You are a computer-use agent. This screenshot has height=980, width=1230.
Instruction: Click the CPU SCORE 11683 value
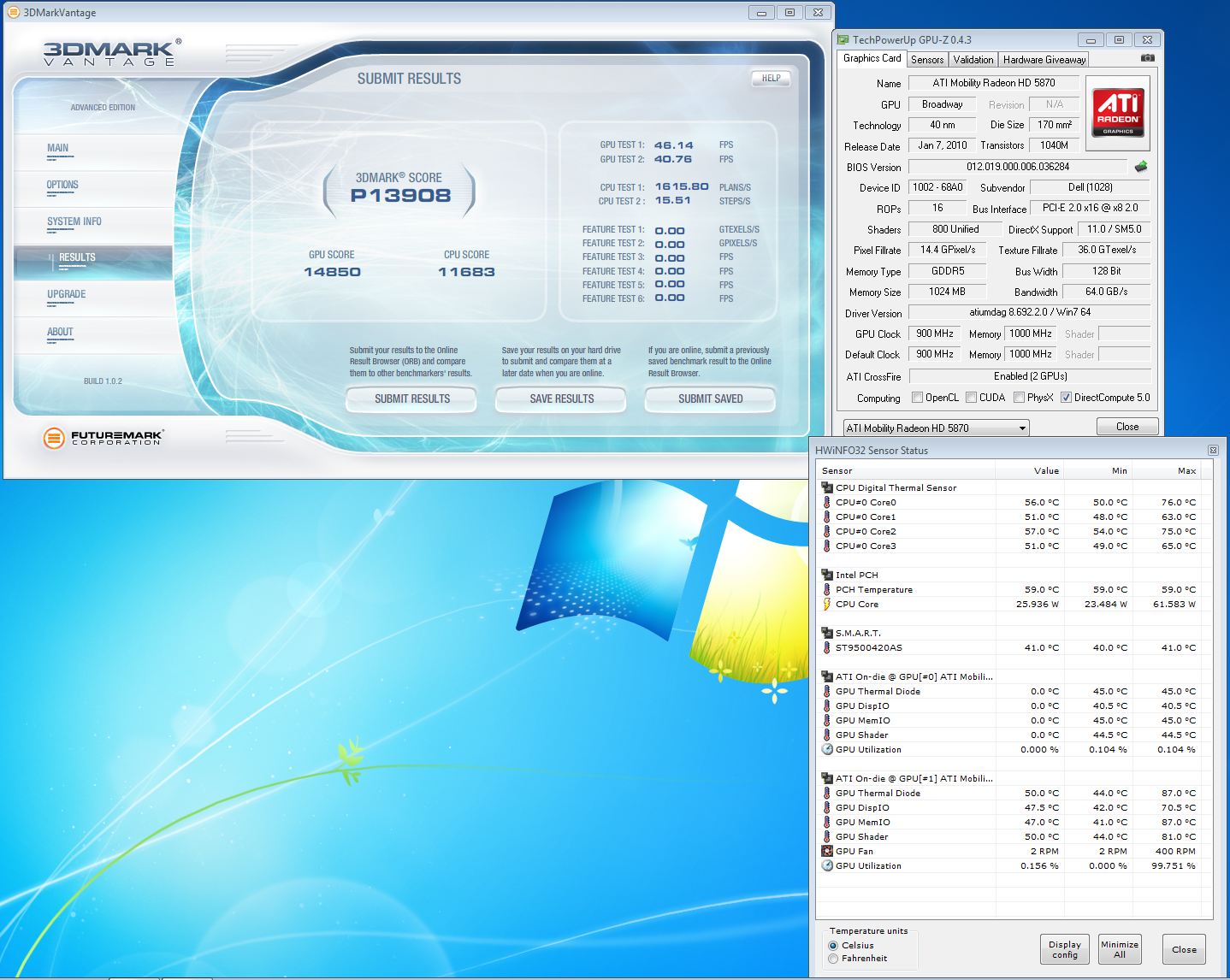pos(466,272)
